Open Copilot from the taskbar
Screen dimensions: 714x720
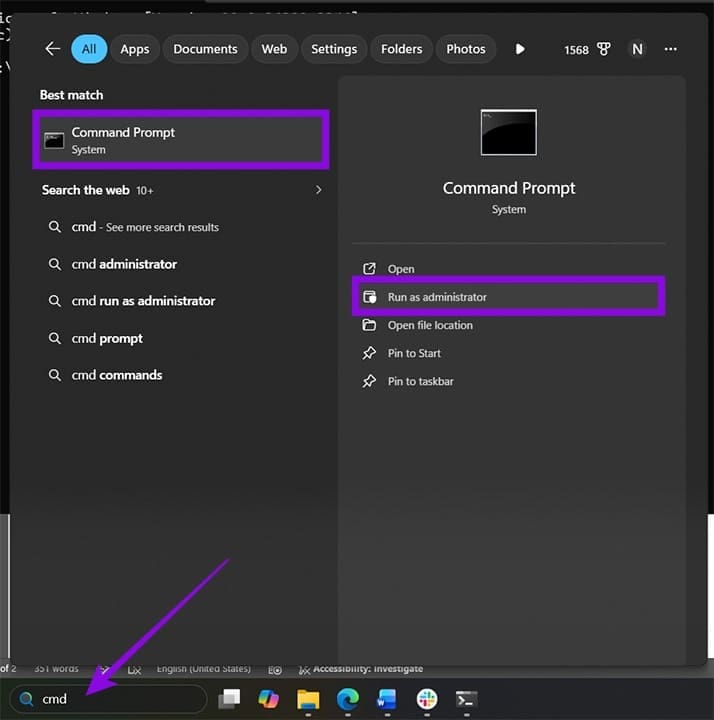(268, 699)
